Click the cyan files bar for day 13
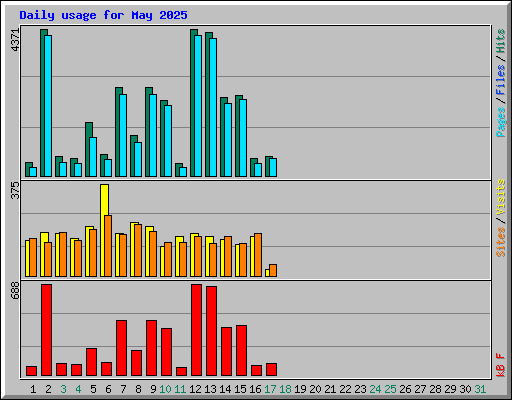Viewport: 512px width, 400px height. (213, 107)
